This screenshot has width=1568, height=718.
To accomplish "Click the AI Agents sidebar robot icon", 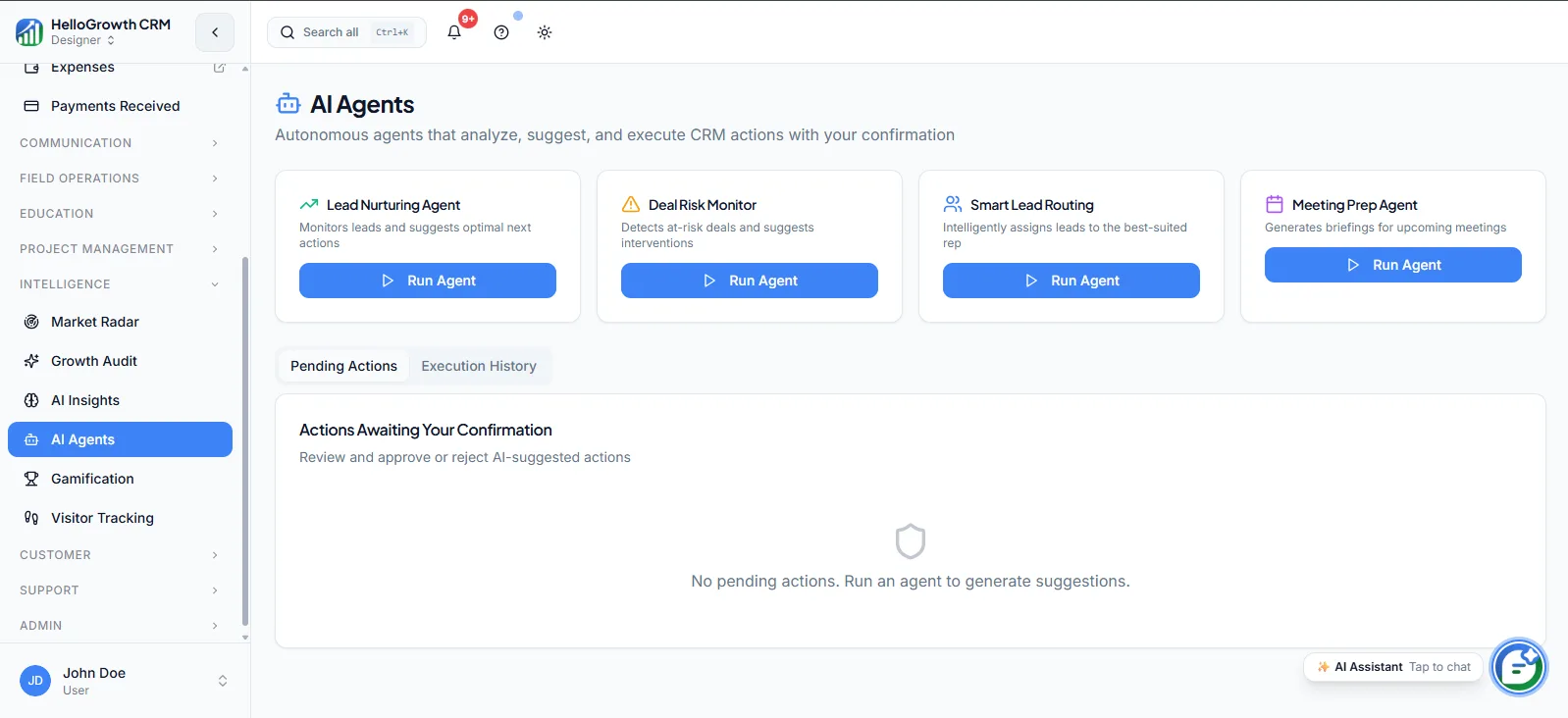I will coord(31,439).
